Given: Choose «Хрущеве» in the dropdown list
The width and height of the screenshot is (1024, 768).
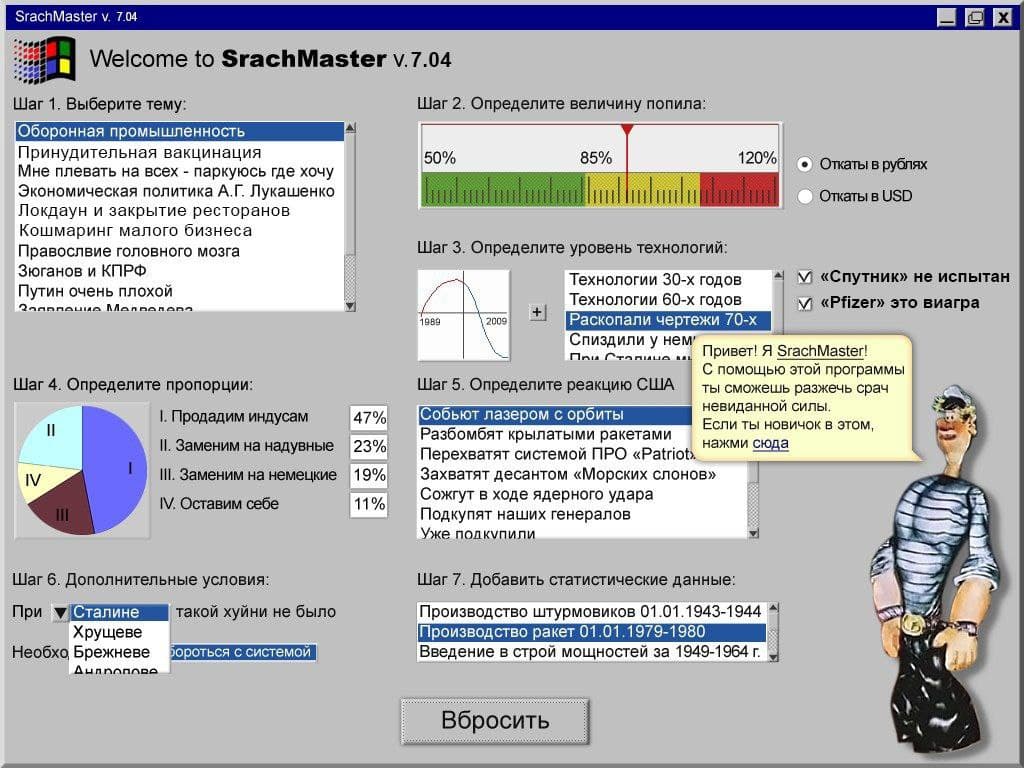Looking at the screenshot, I should click(107, 632).
